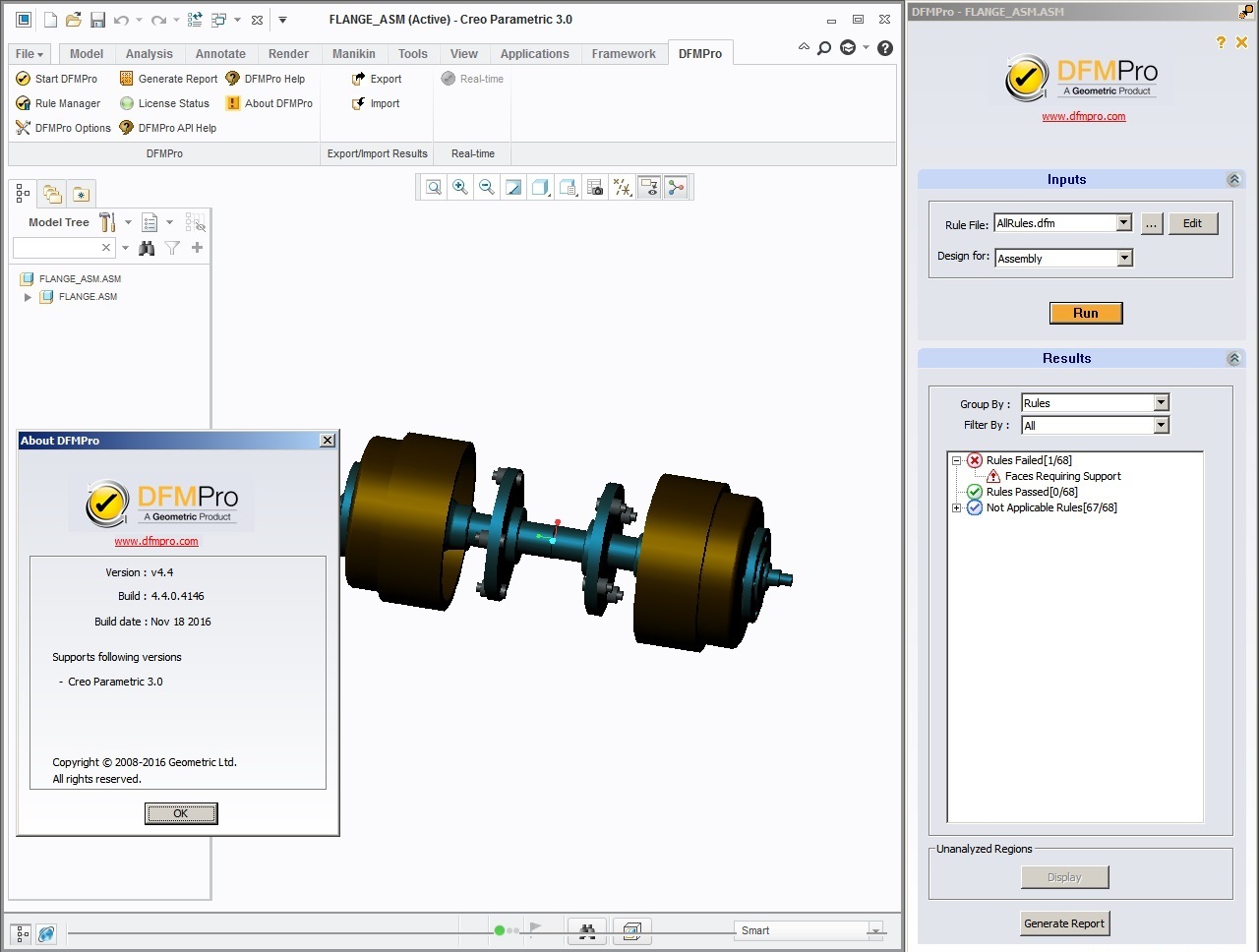Create a new file in quick access toolbar

(50, 20)
